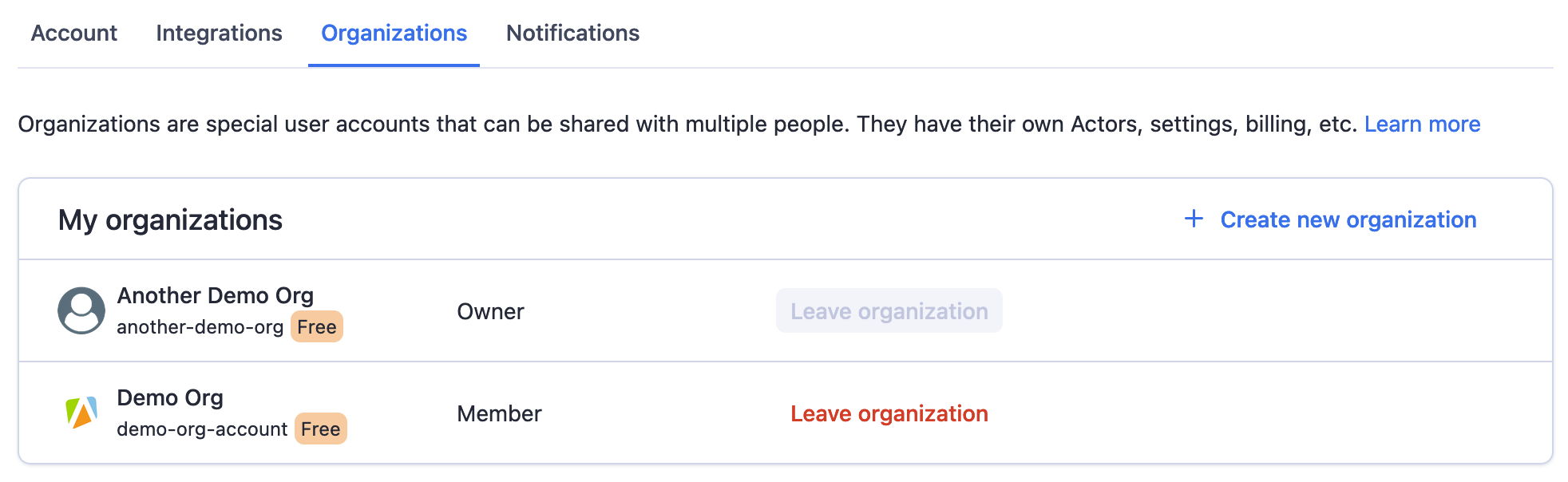This screenshot has height=482, width=1568.
Task: Click the disabled Leave organization button
Action: 889,311
